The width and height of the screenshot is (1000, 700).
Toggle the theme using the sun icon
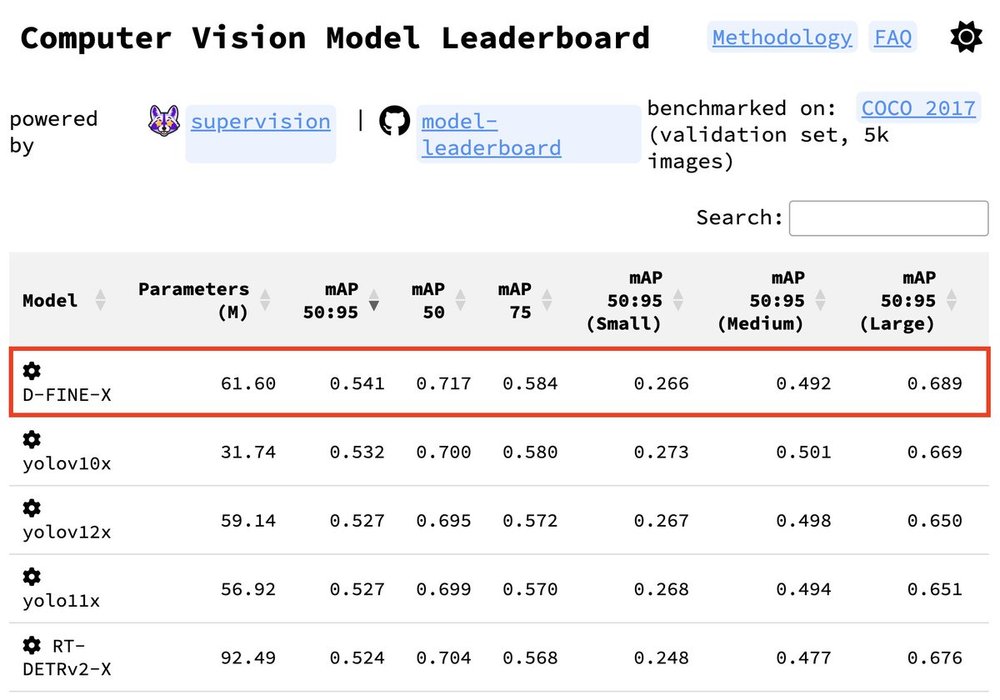tap(966, 38)
